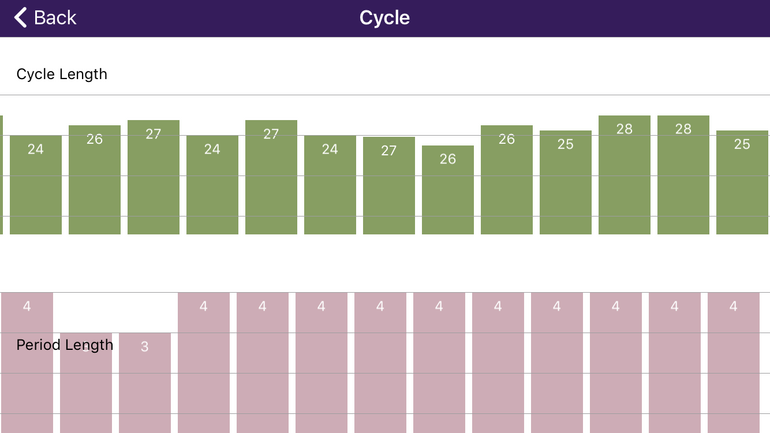Tap the back chevron arrow icon
Screen dimensions: 770x433
(20, 18)
